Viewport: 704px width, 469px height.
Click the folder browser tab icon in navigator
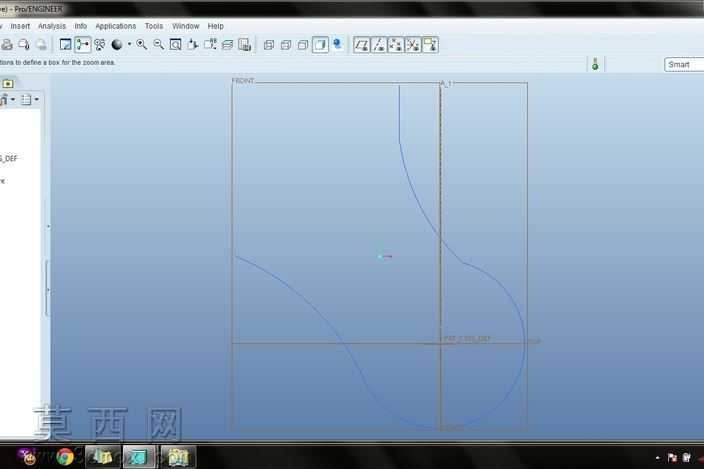coord(8,83)
